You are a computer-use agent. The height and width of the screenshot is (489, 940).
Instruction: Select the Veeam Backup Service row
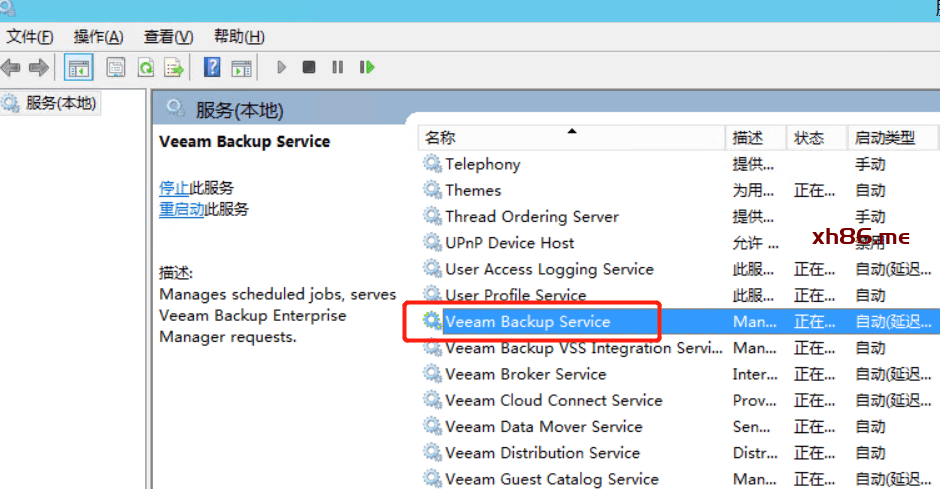click(679, 321)
